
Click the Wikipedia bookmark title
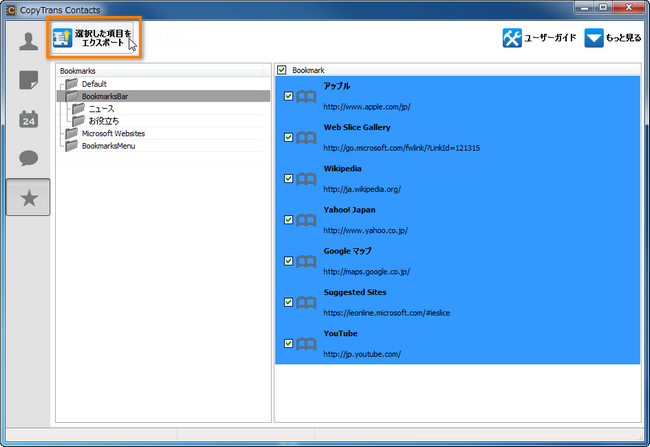point(342,168)
